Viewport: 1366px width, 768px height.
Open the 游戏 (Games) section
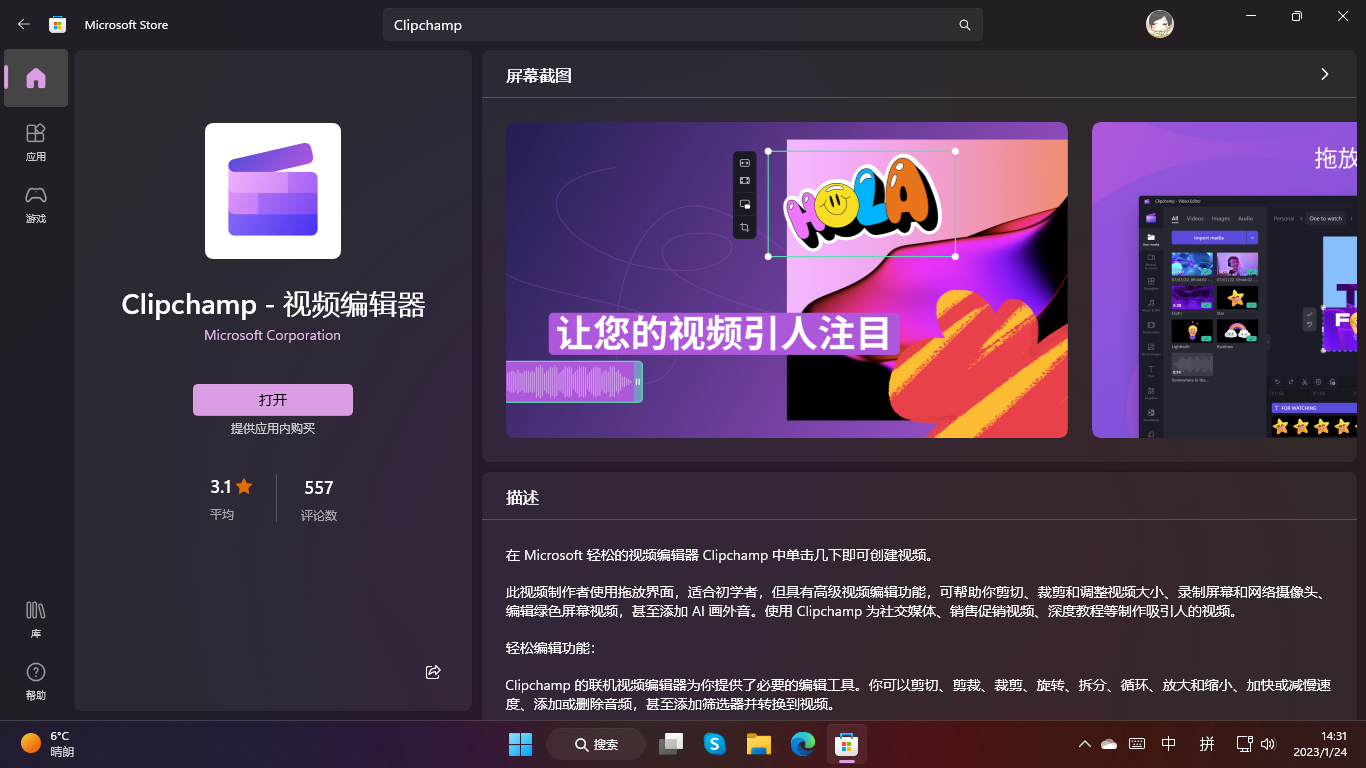(36, 204)
